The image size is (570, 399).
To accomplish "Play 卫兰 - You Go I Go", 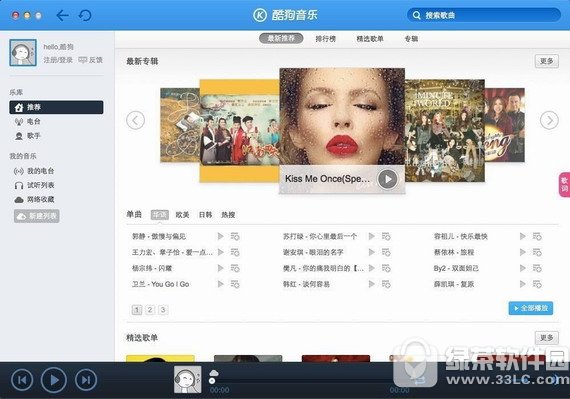I will tap(220, 284).
